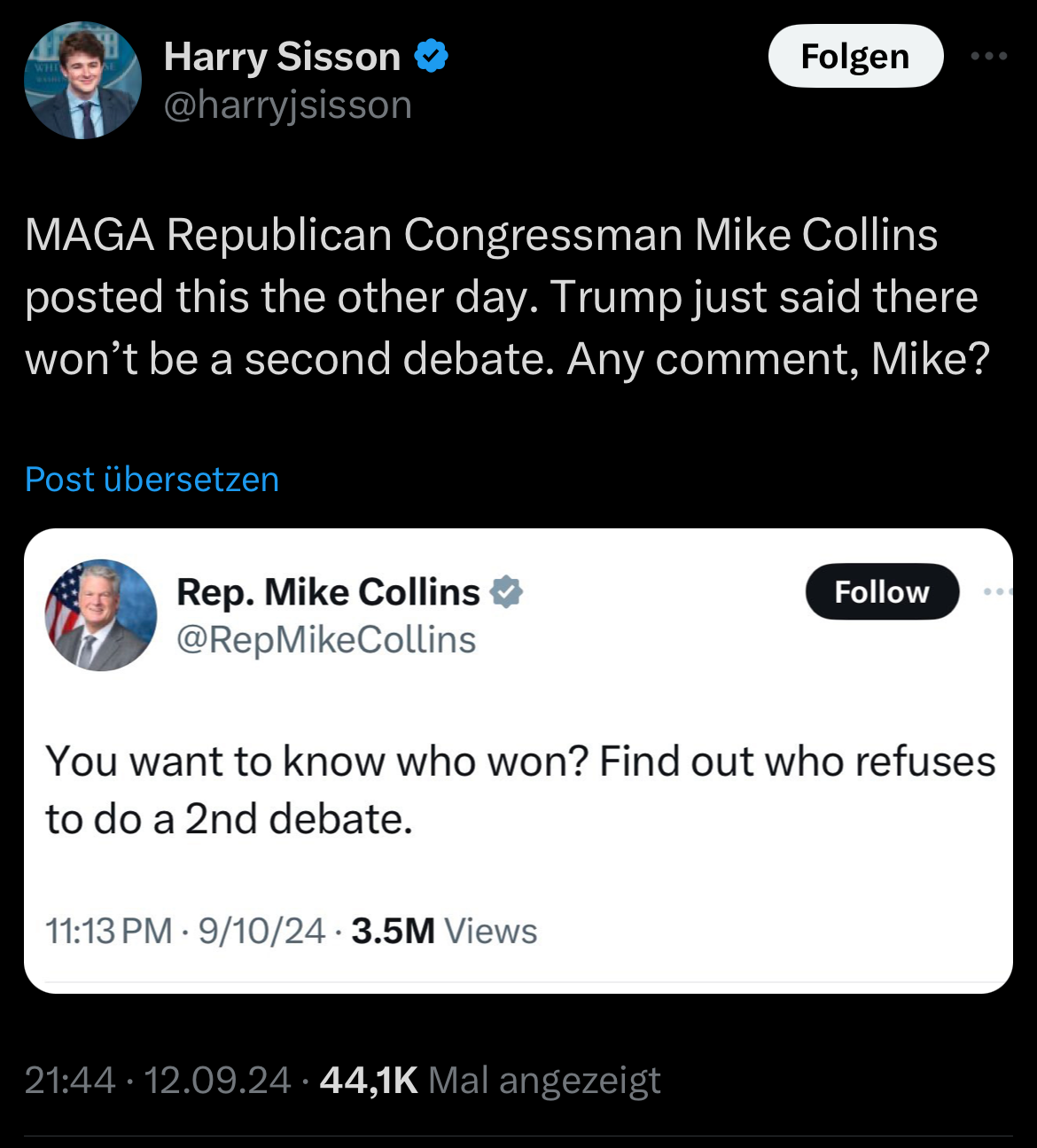Click the verified badge beside Rep. Mike Collins
The image size is (1037, 1148).
507,591
